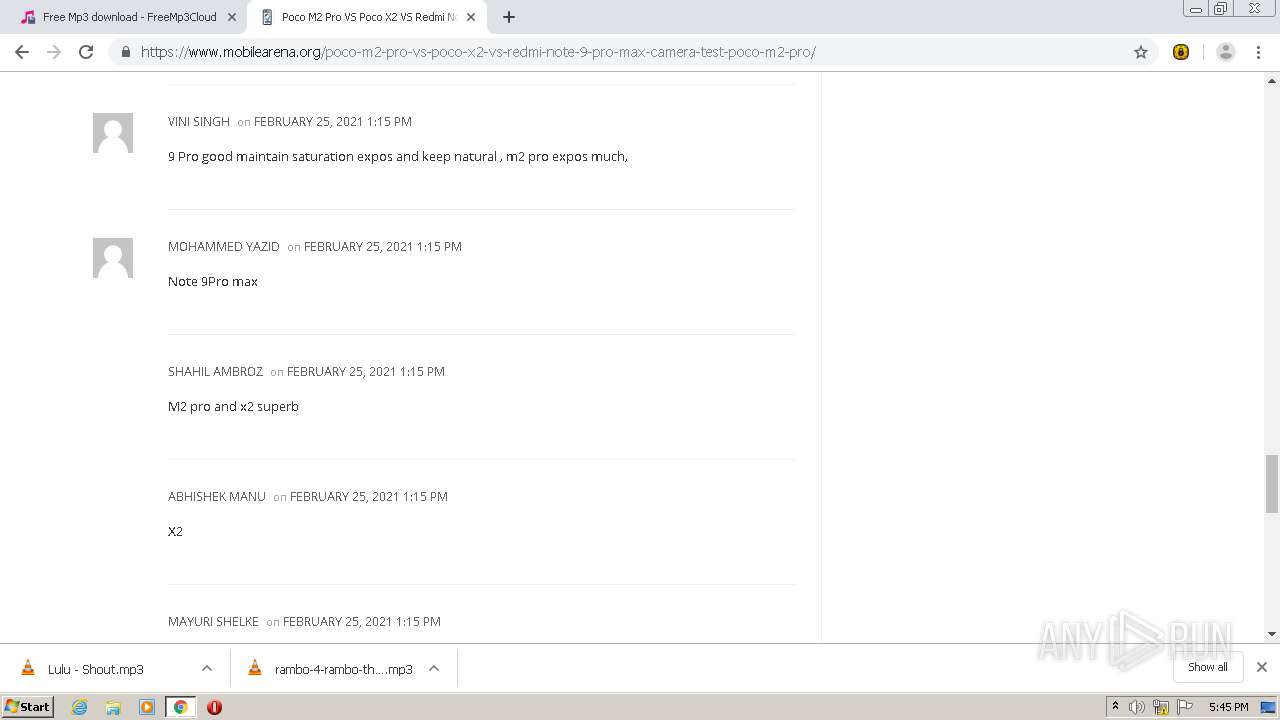Open MOHAMMED YAZID commenter name
This screenshot has height=720, width=1280.
click(x=224, y=246)
